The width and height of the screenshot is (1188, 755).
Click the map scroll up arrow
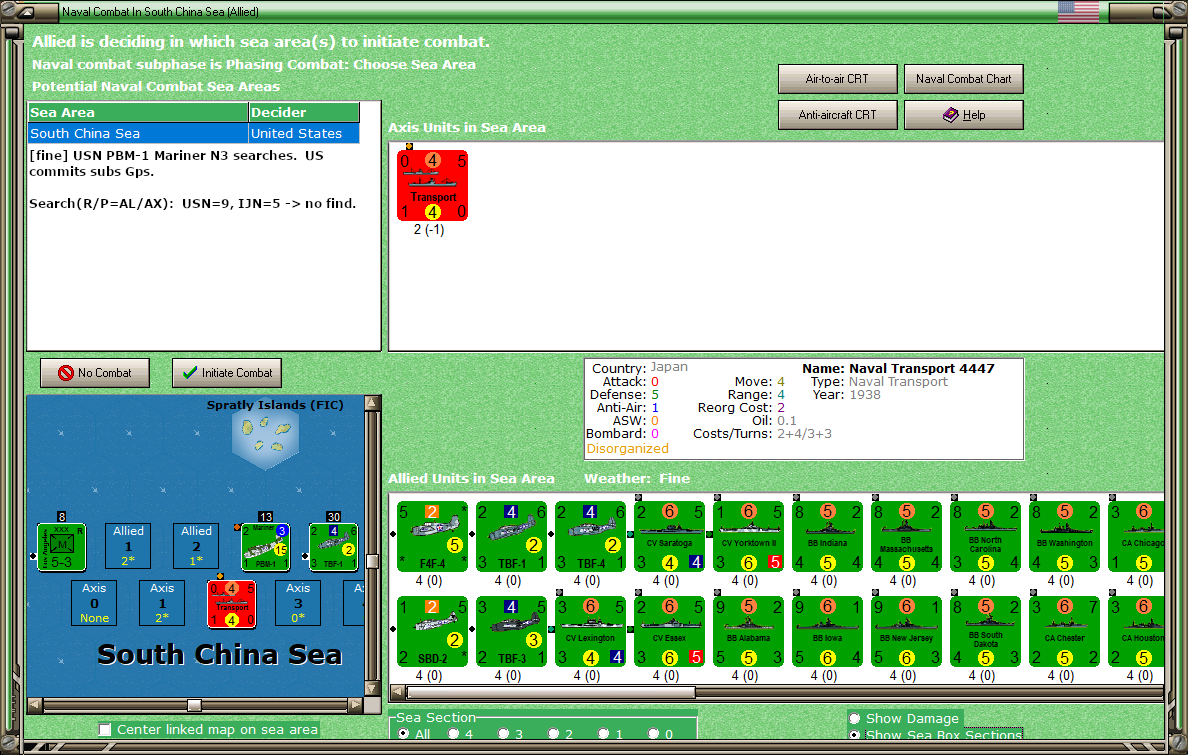(372, 403)
